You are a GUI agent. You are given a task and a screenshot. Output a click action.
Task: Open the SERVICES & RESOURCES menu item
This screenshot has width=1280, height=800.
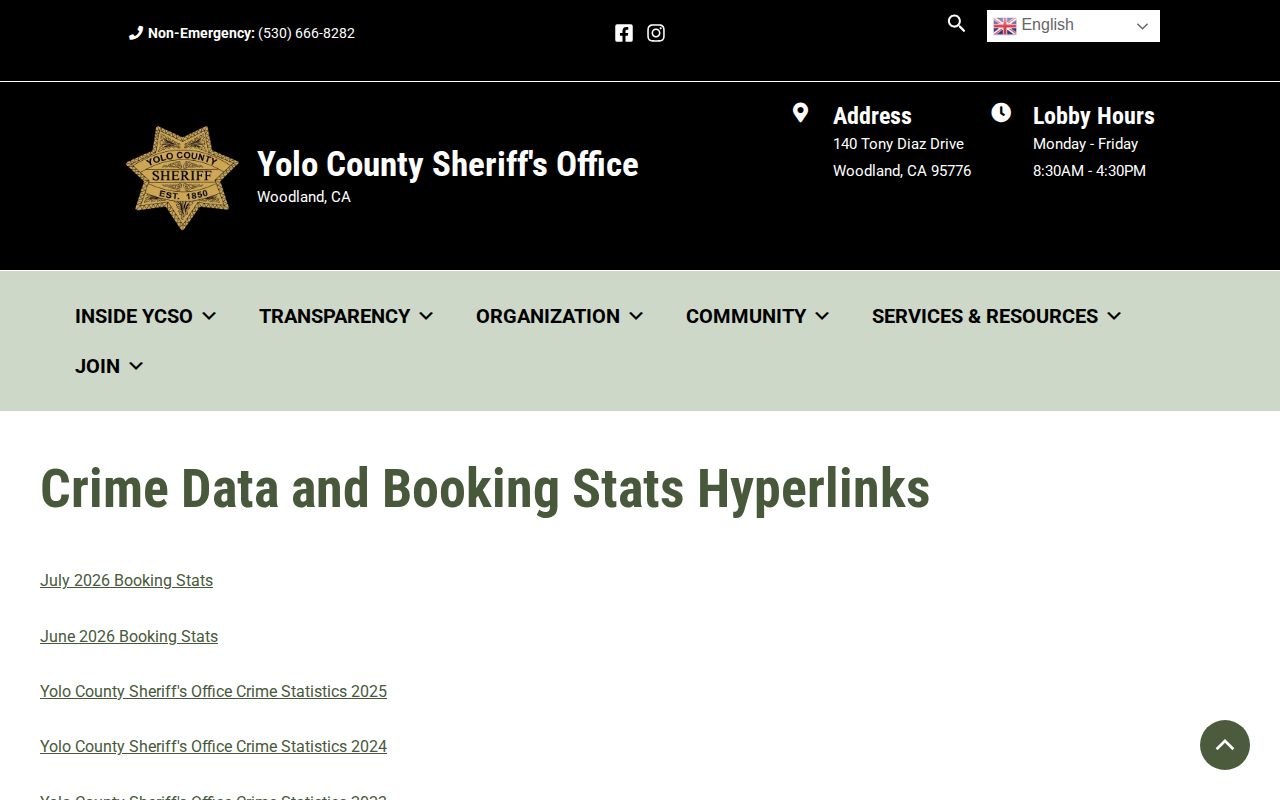click(985, 316)
